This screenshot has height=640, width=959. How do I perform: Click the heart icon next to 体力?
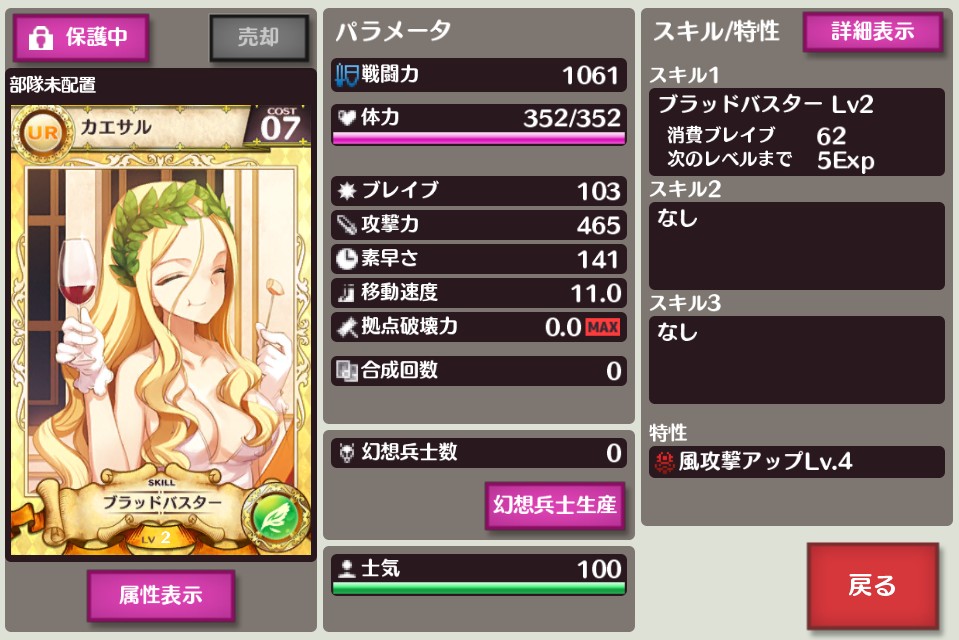[x=347, y=117]
